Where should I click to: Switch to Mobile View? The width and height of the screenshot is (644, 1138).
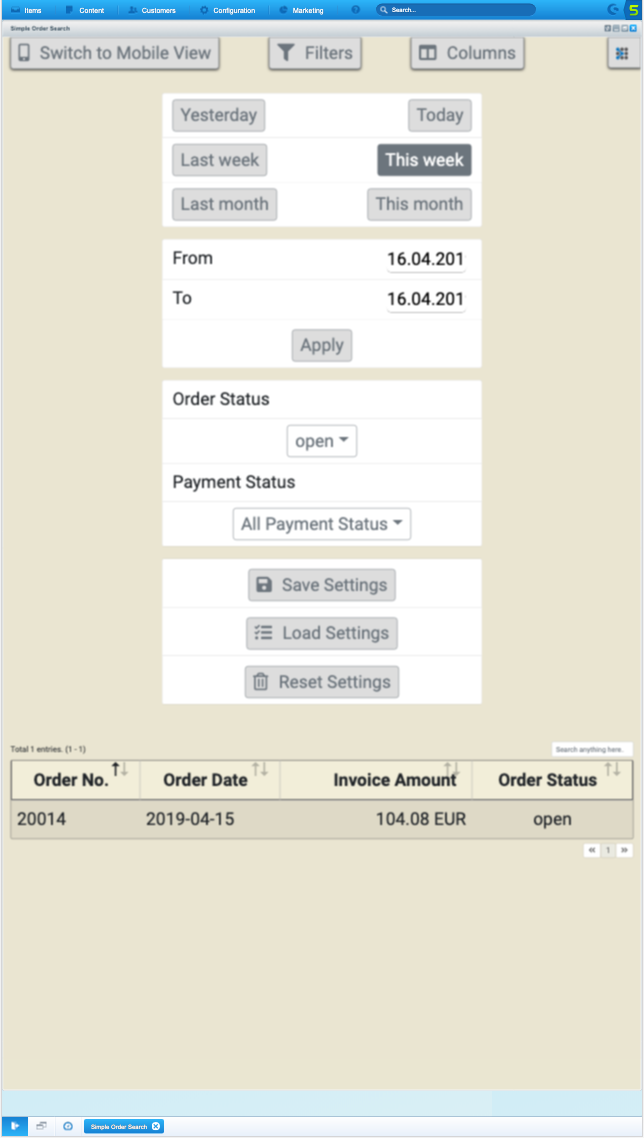(115, 53)
